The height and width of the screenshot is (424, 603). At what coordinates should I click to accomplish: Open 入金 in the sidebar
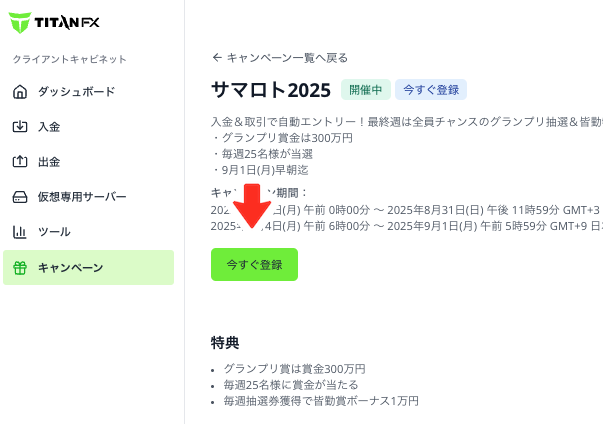pyautogui.click(x=88, y=126)
